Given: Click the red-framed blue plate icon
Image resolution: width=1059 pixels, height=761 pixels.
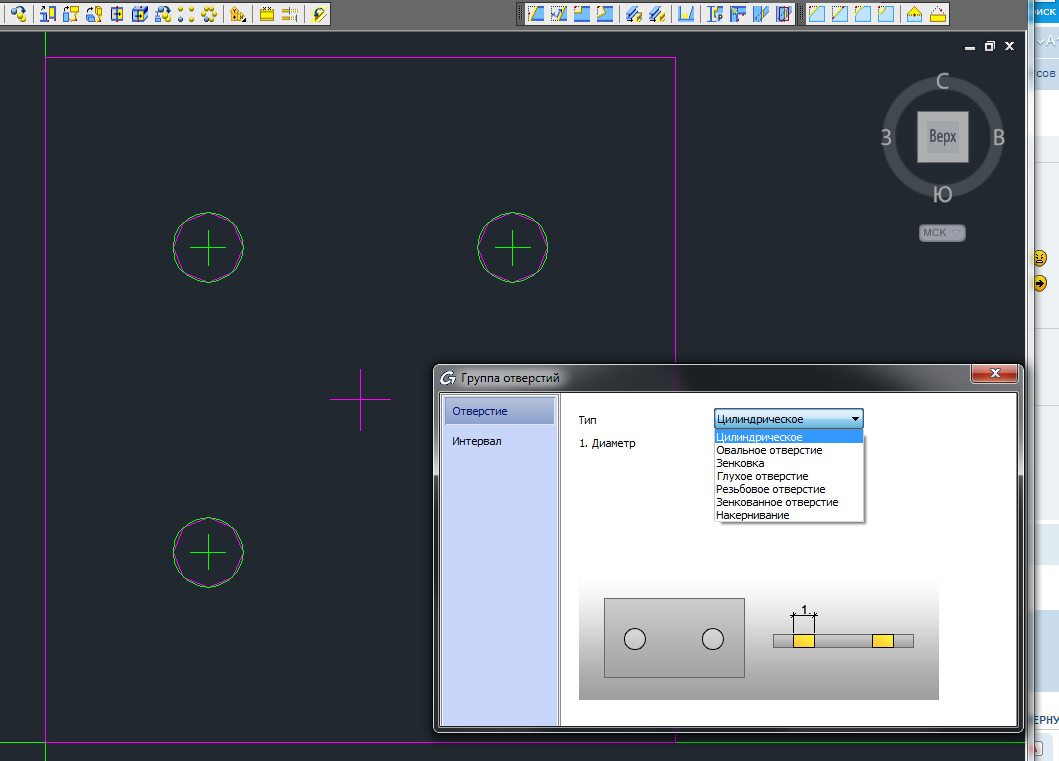Looking at the screenshot, I should pos(784,14).
